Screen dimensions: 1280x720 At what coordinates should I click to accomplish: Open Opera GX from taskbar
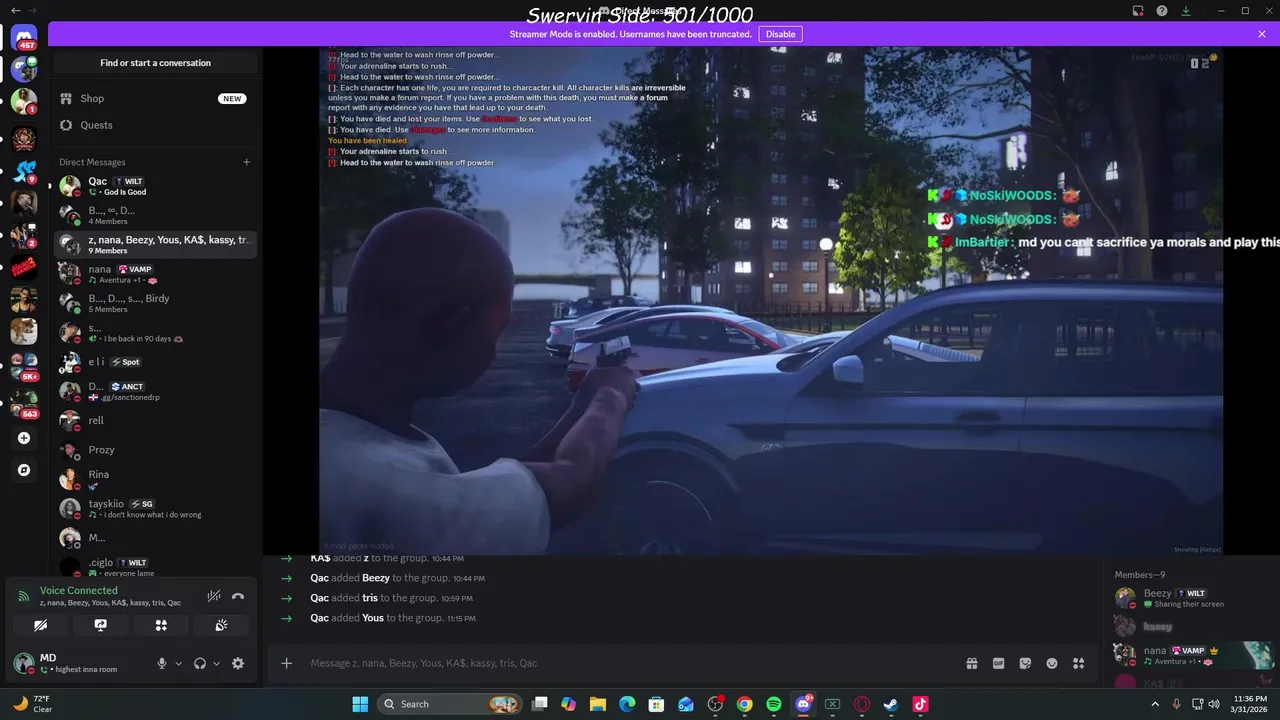click(x=862, y=704)
